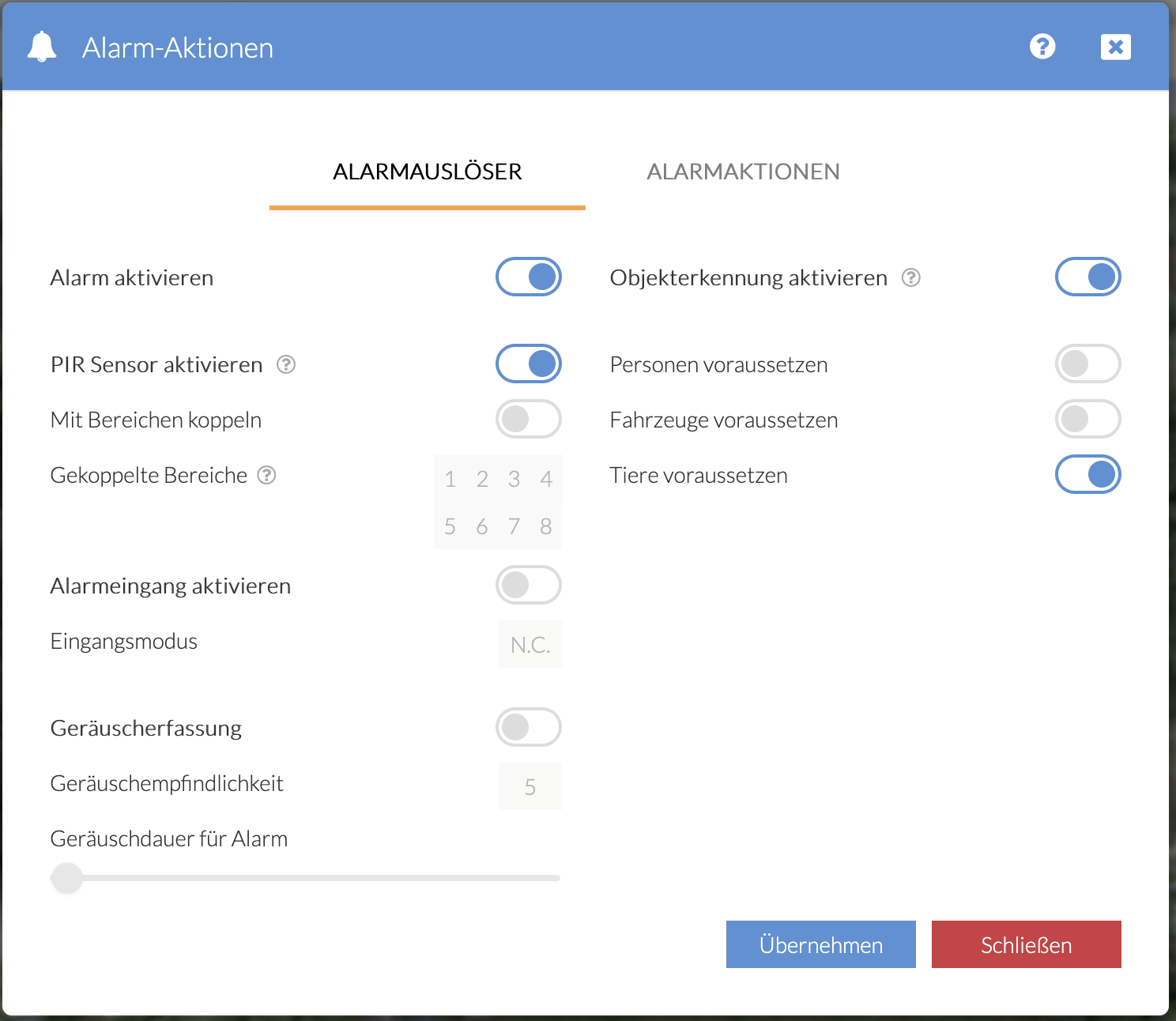Disable Tiere voraussetzen switch

pyautogui.click(x=1088, y=474)
